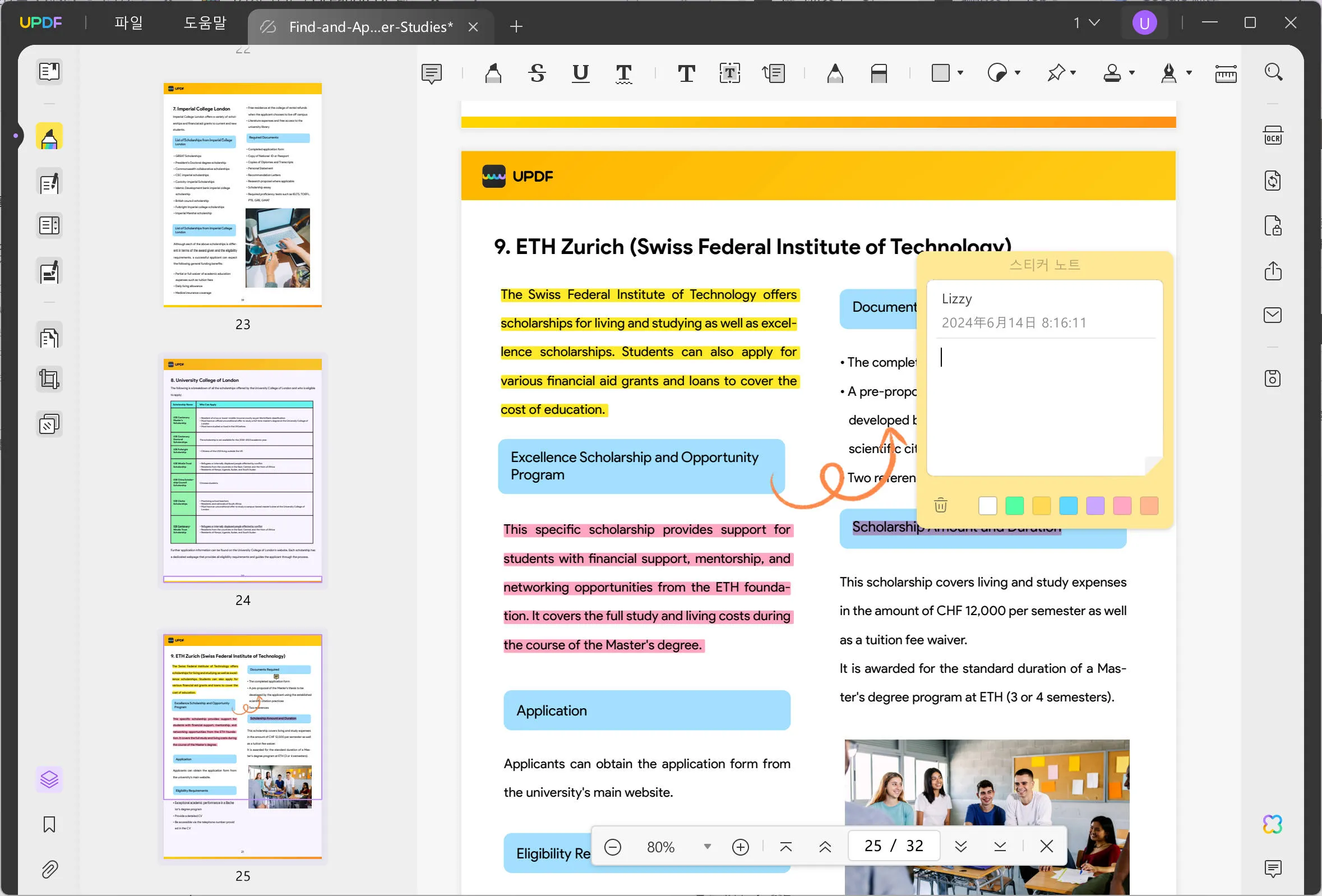
Task: Expand the Pin tool dropdown arrow
Action: tap(1074, 73)
